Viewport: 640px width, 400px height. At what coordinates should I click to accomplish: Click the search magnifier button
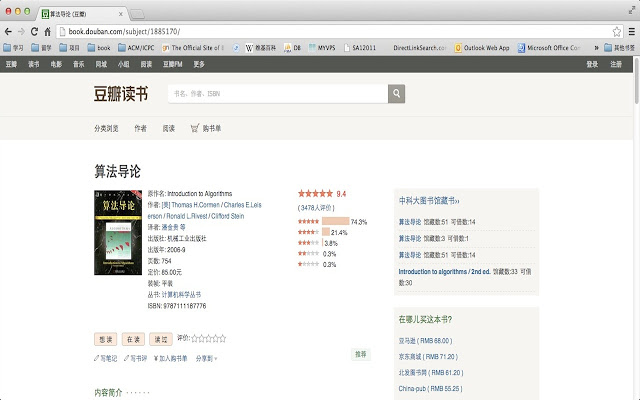396,93
